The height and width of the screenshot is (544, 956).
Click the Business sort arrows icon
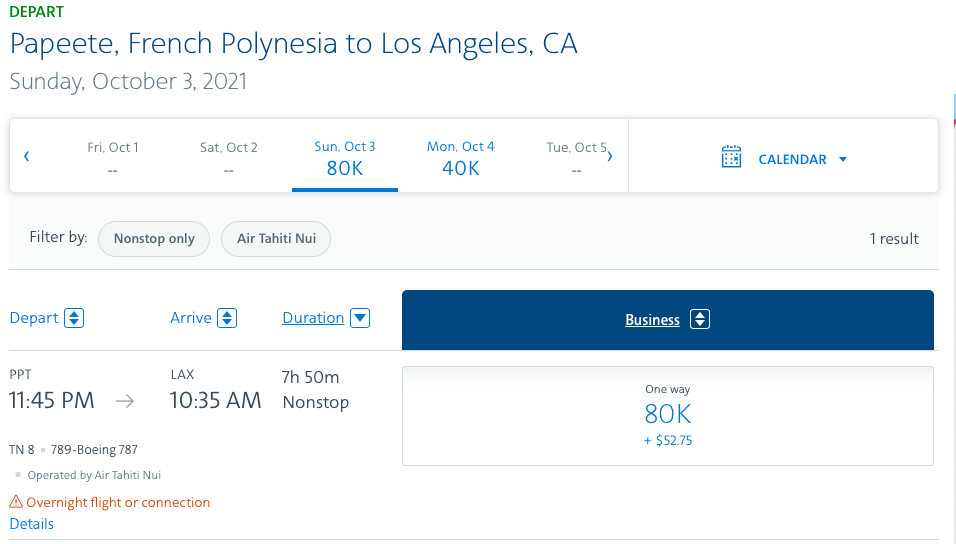(700, 320)
